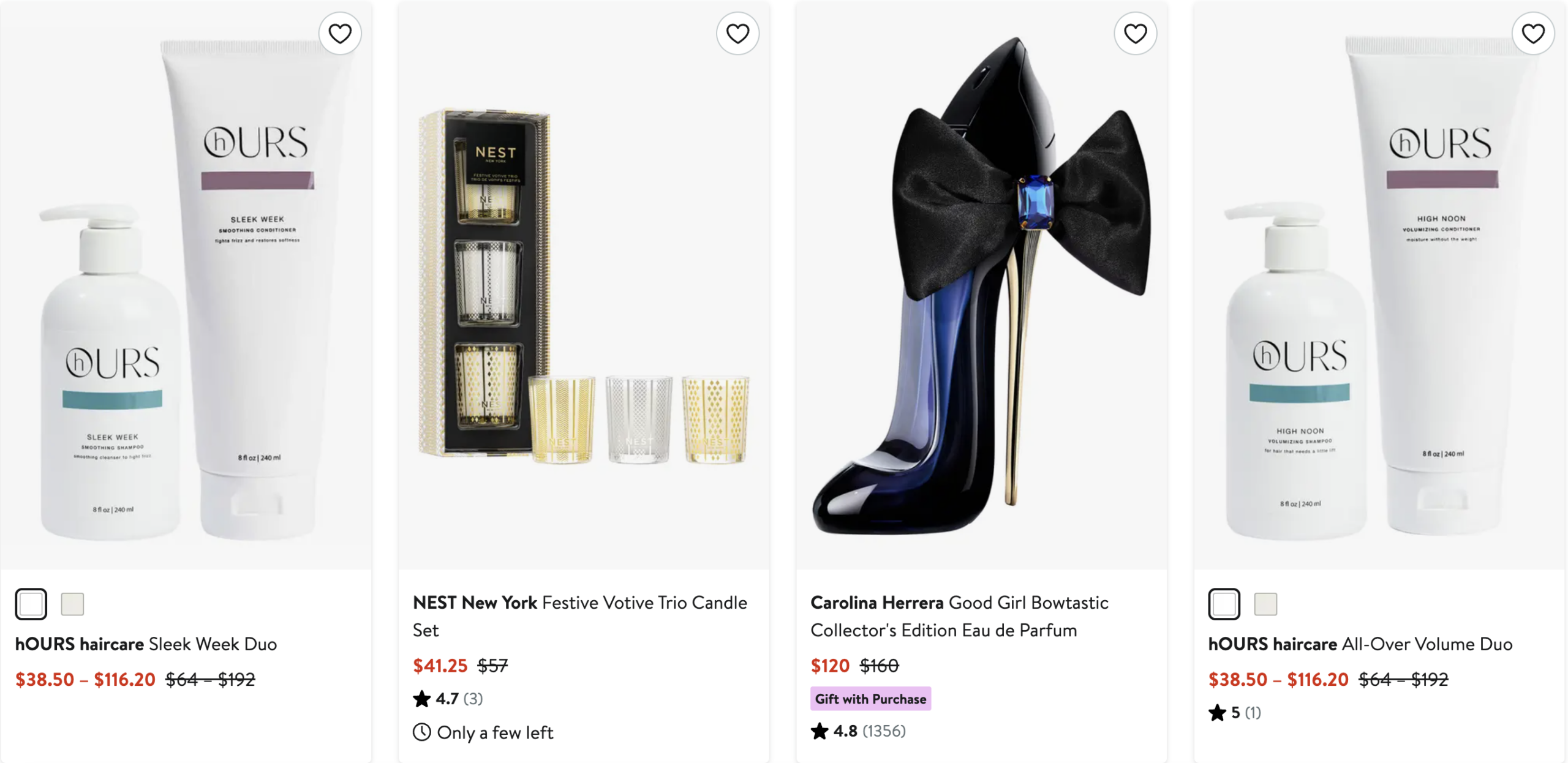Image resolution: width=1568 pixels, height=763 pixels.
Task: Click star rating icon on All-Over Volume Duo
Action: point(1217,713)
